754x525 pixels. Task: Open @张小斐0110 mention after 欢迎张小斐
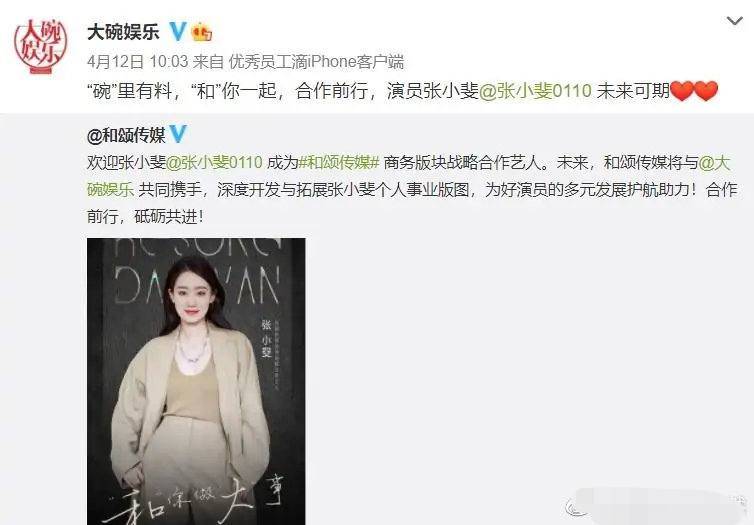(214, 162)
